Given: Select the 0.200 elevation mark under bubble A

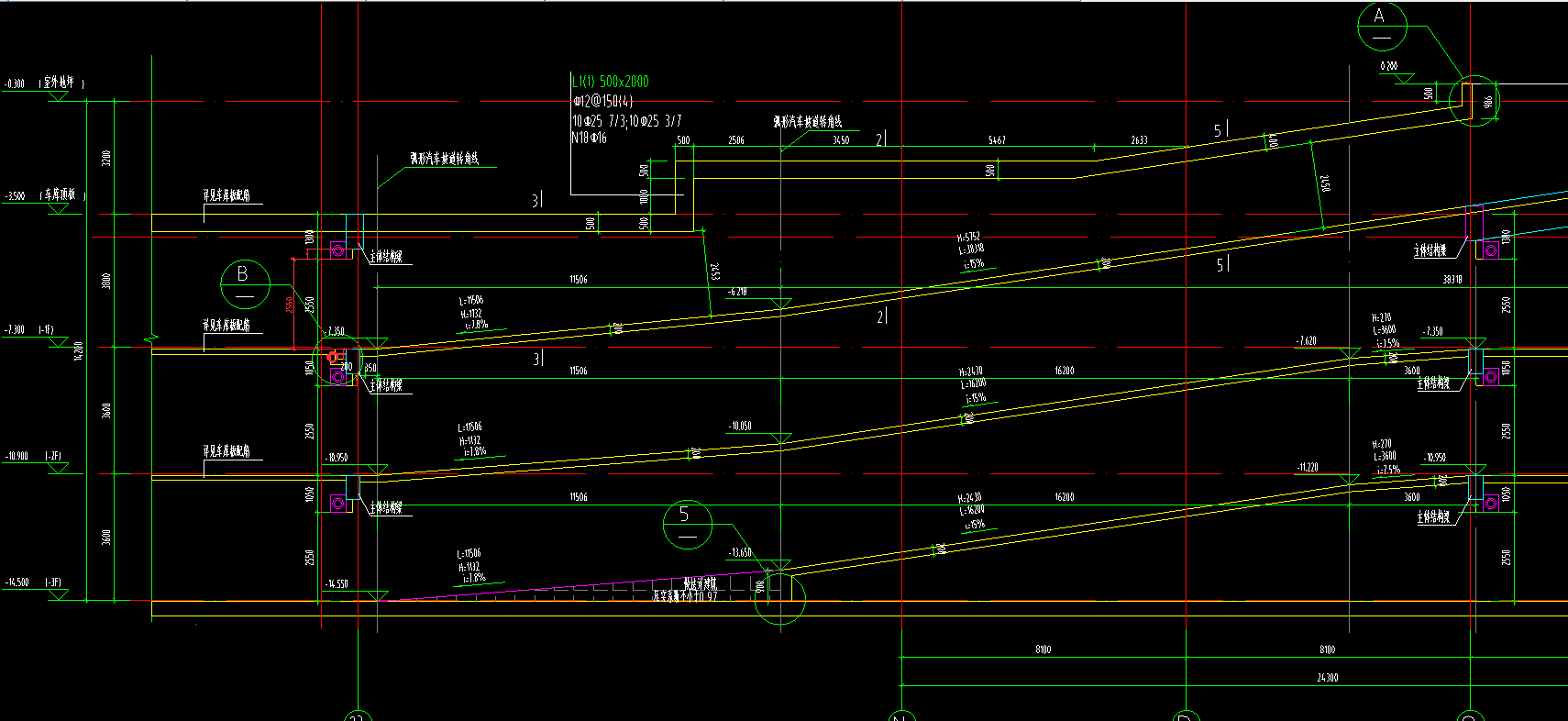Looking at the screenshot, I should (x=1389, y=66).
